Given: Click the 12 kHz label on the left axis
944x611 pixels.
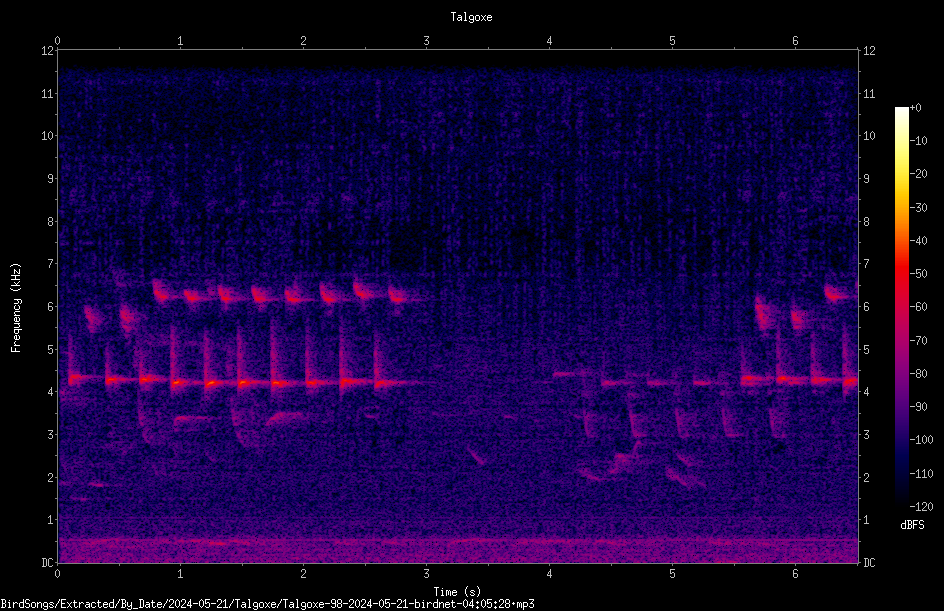Looking at the screenshot, I should click(x=48, y=51).
